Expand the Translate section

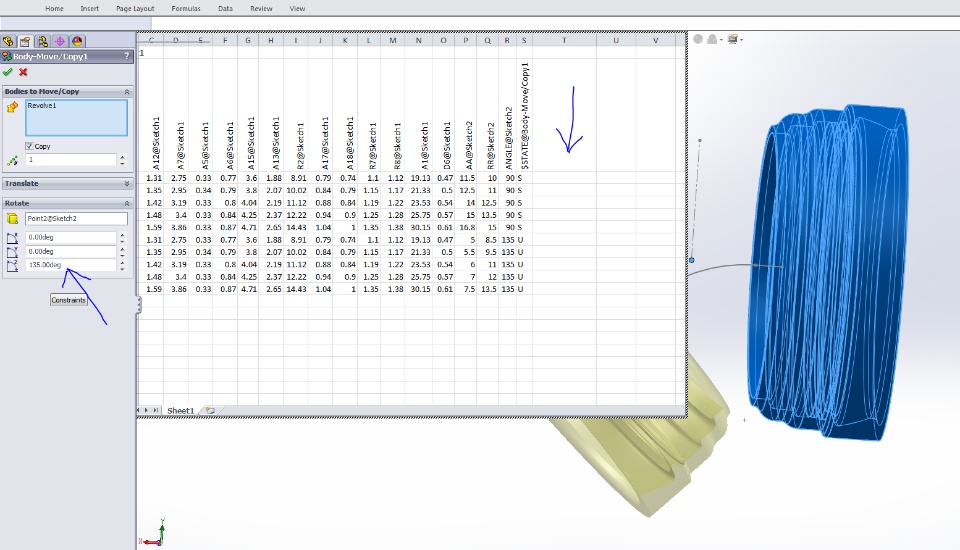[127, 184]
